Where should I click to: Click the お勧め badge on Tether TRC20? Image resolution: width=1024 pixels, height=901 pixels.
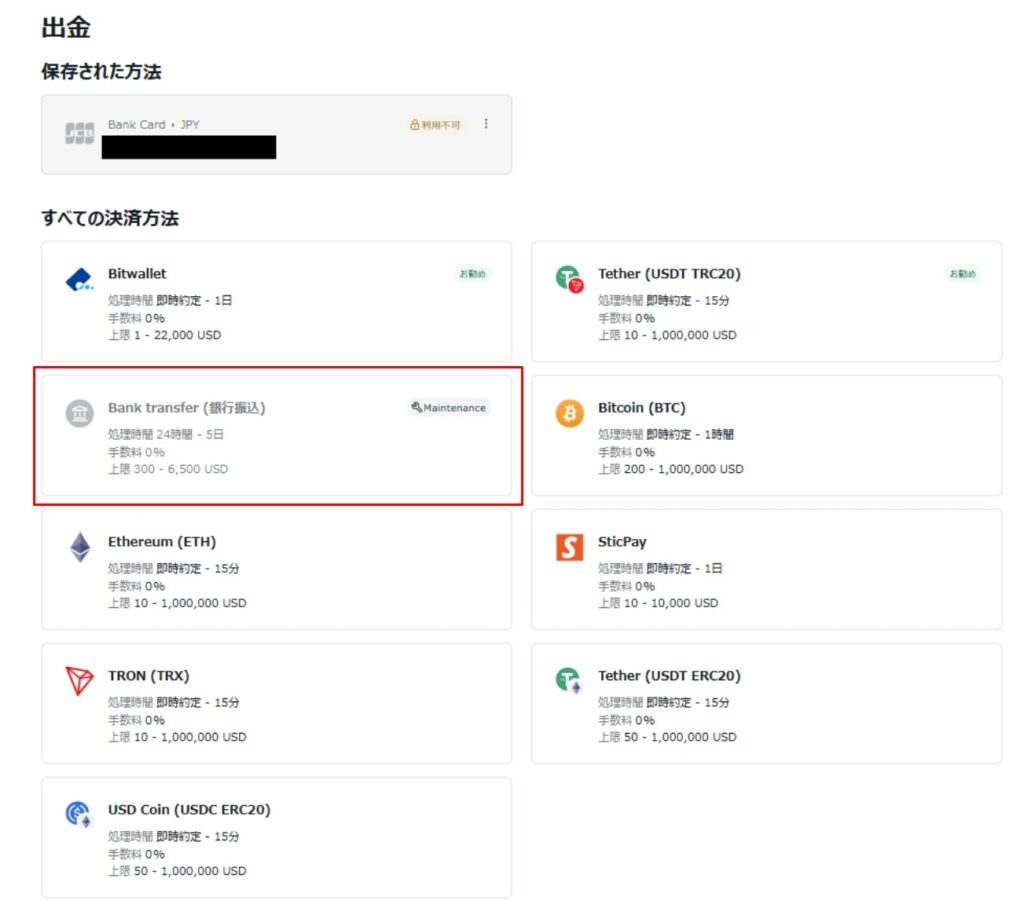(x=963, y=272)
